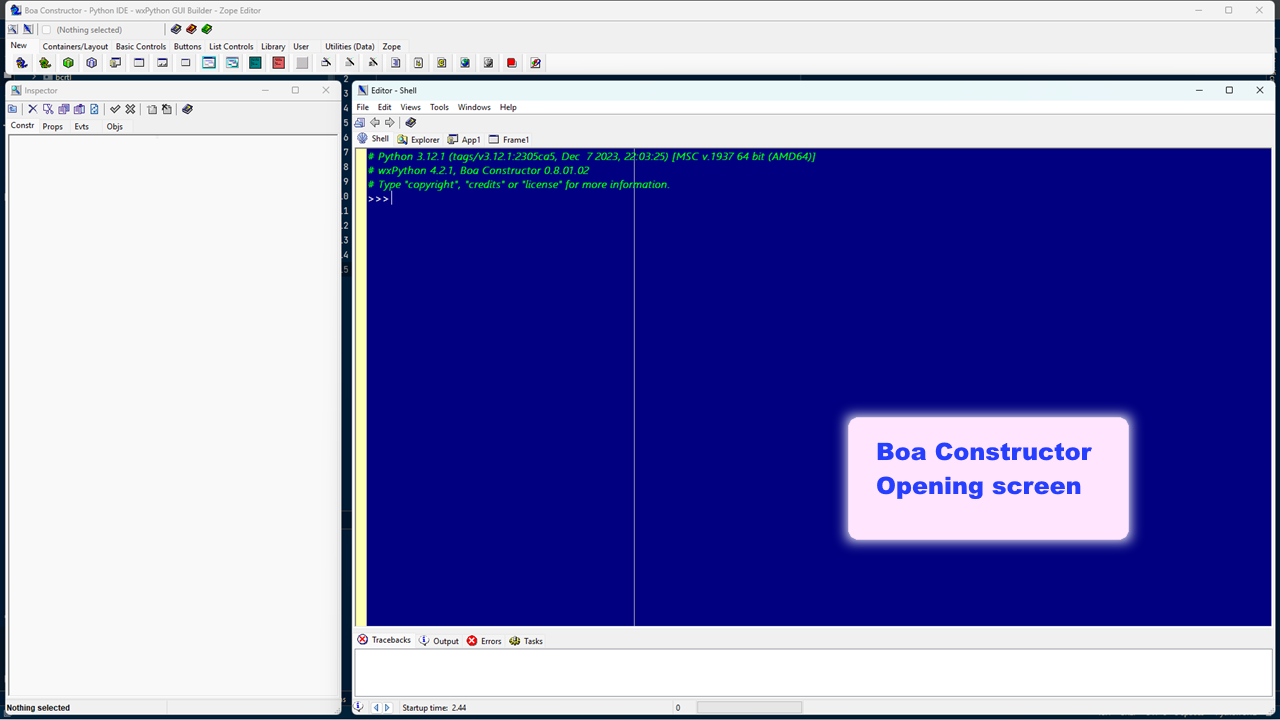Click the Post checkmark icon in Inspector
The image size is (1280, 720).
[x=115, y=109]
